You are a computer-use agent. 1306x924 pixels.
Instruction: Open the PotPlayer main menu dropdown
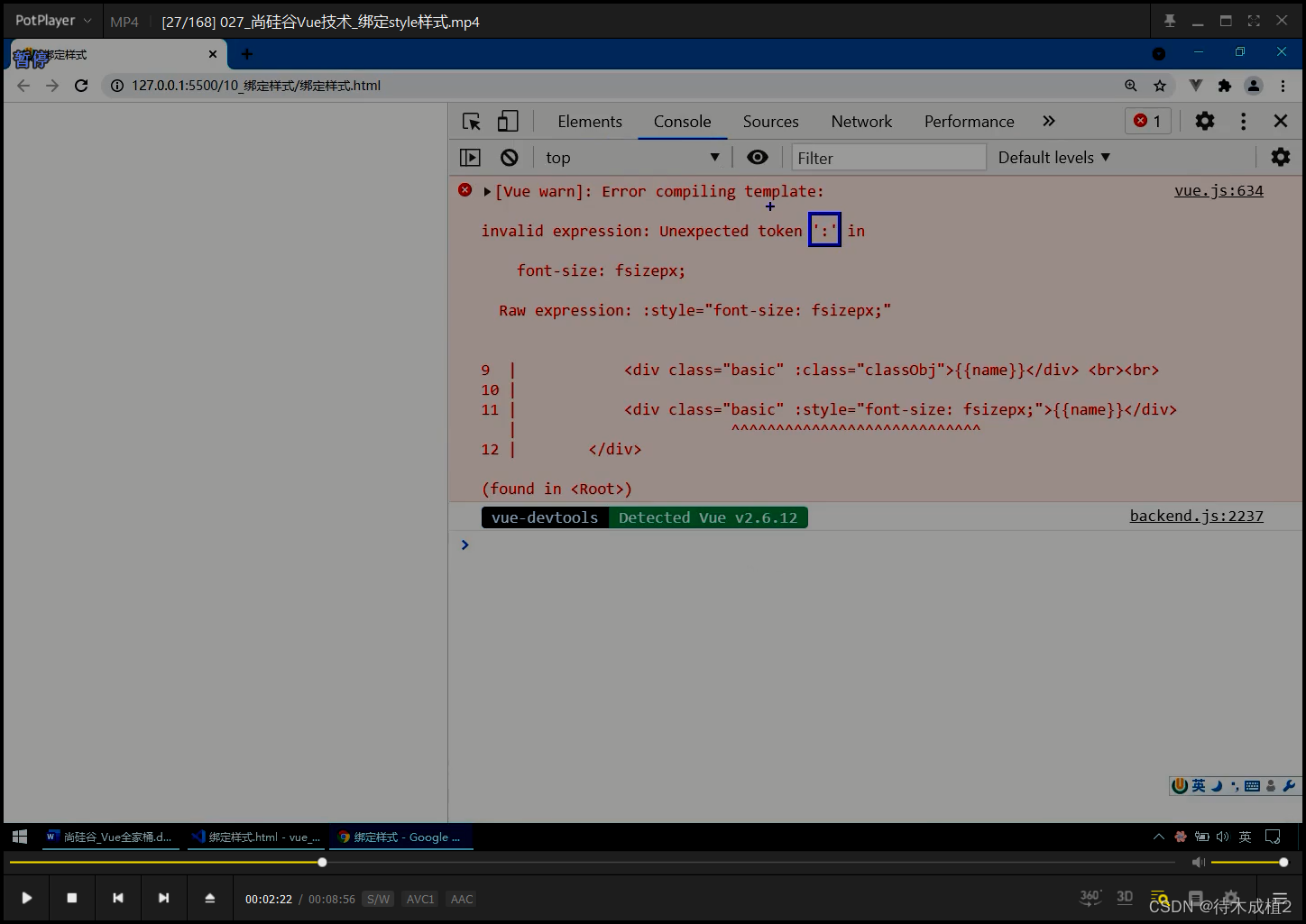click(53, 21)
